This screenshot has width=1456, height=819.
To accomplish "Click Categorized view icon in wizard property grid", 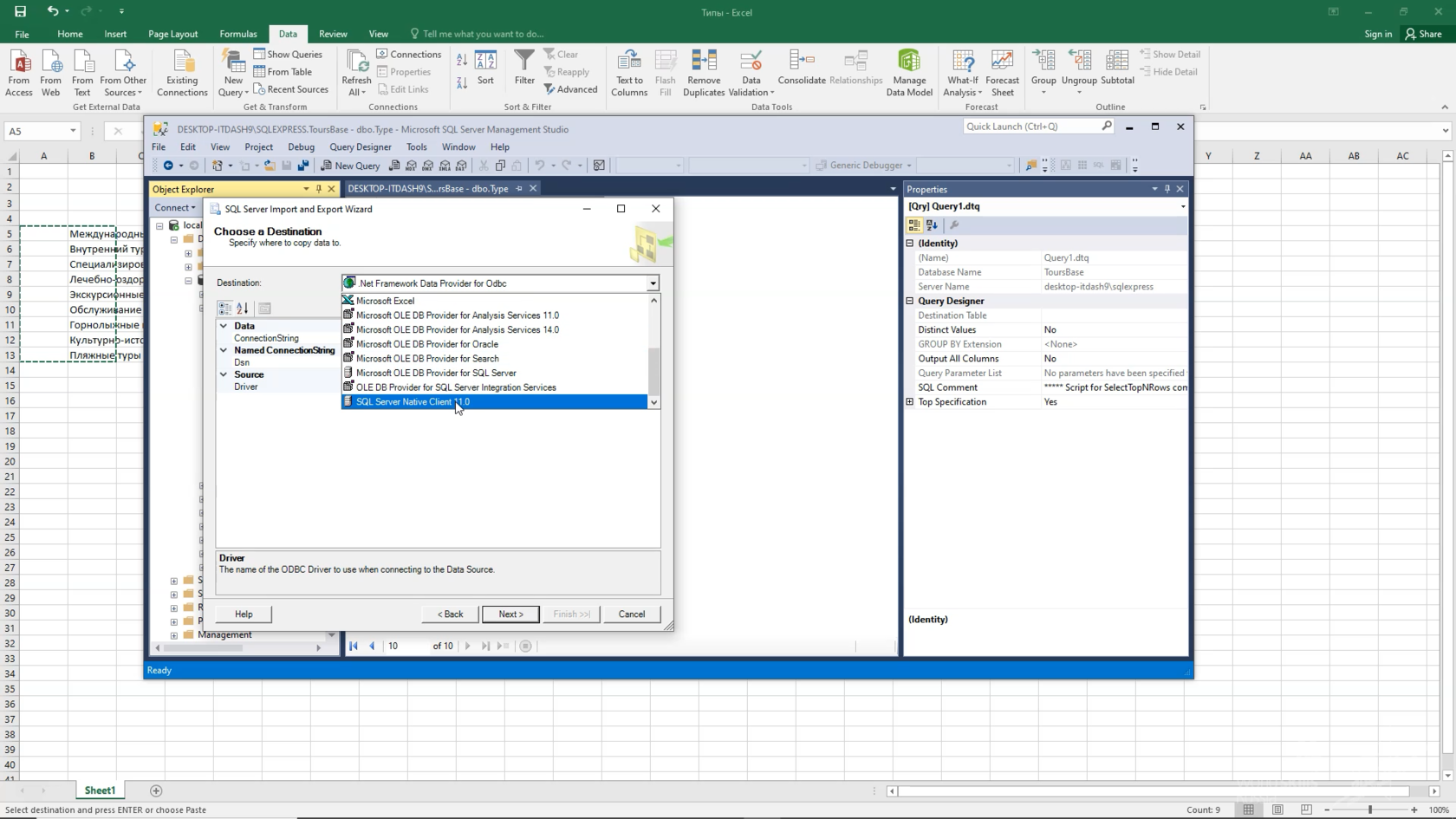I will [x=225, y=309].
